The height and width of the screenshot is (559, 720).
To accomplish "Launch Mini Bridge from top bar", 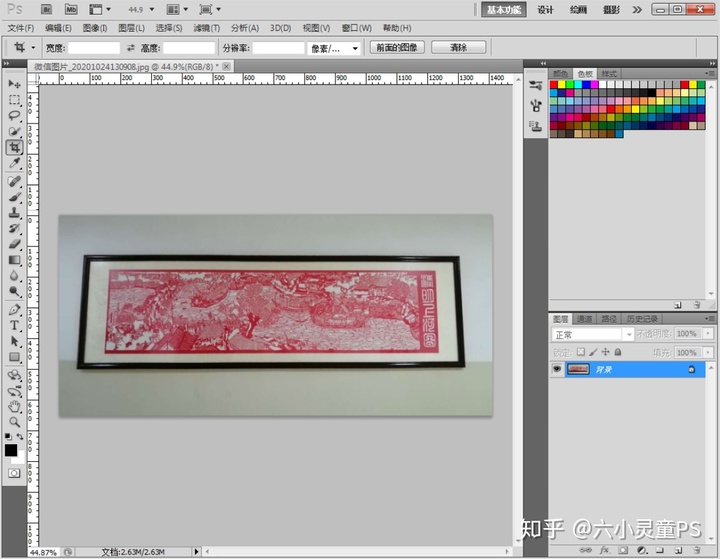I will pyautogui.click(x=71, y=9).
